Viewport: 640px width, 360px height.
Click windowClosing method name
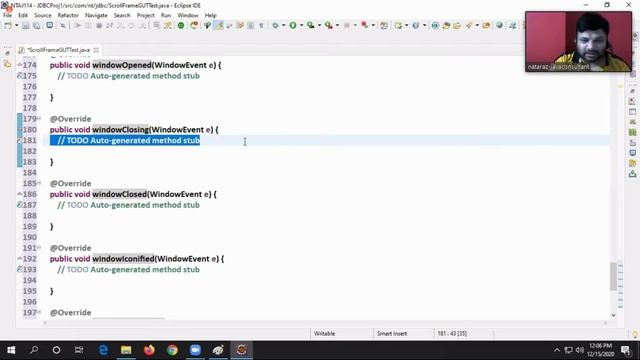click(120, 129)
